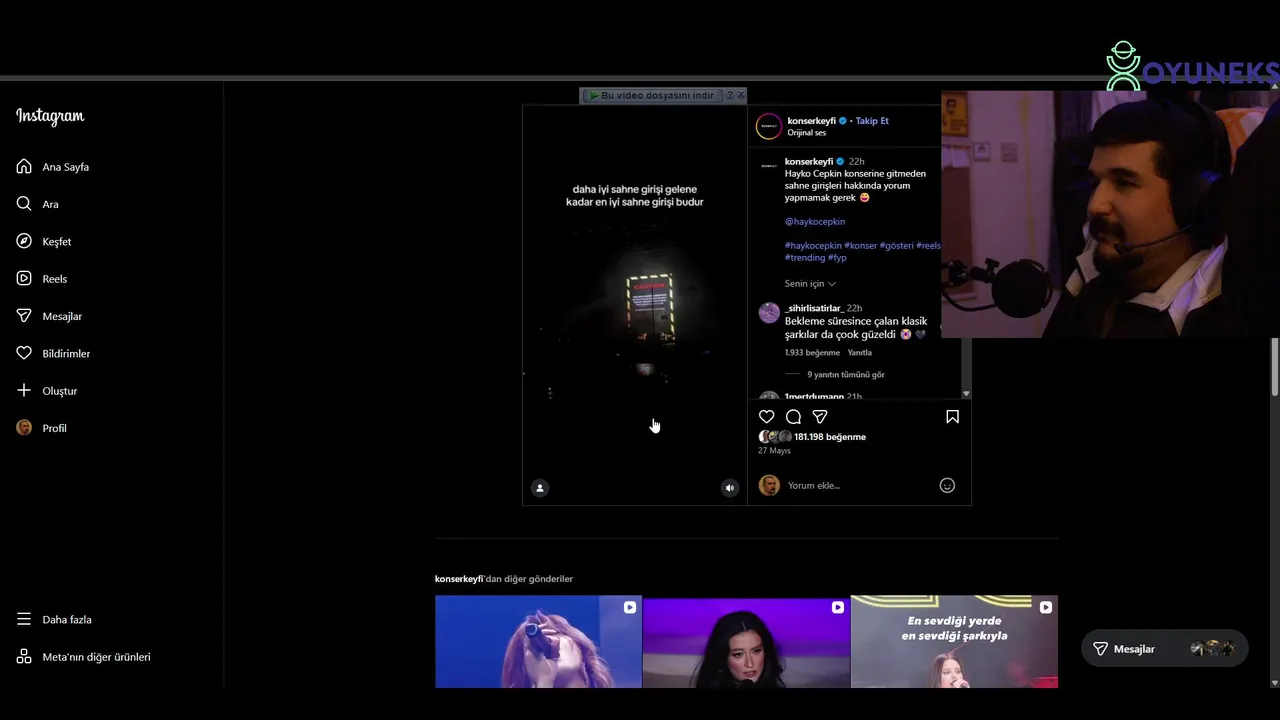Open the middle related post thumbnail
Screen dimensions: 1280x720
click(x=746, y=642)
